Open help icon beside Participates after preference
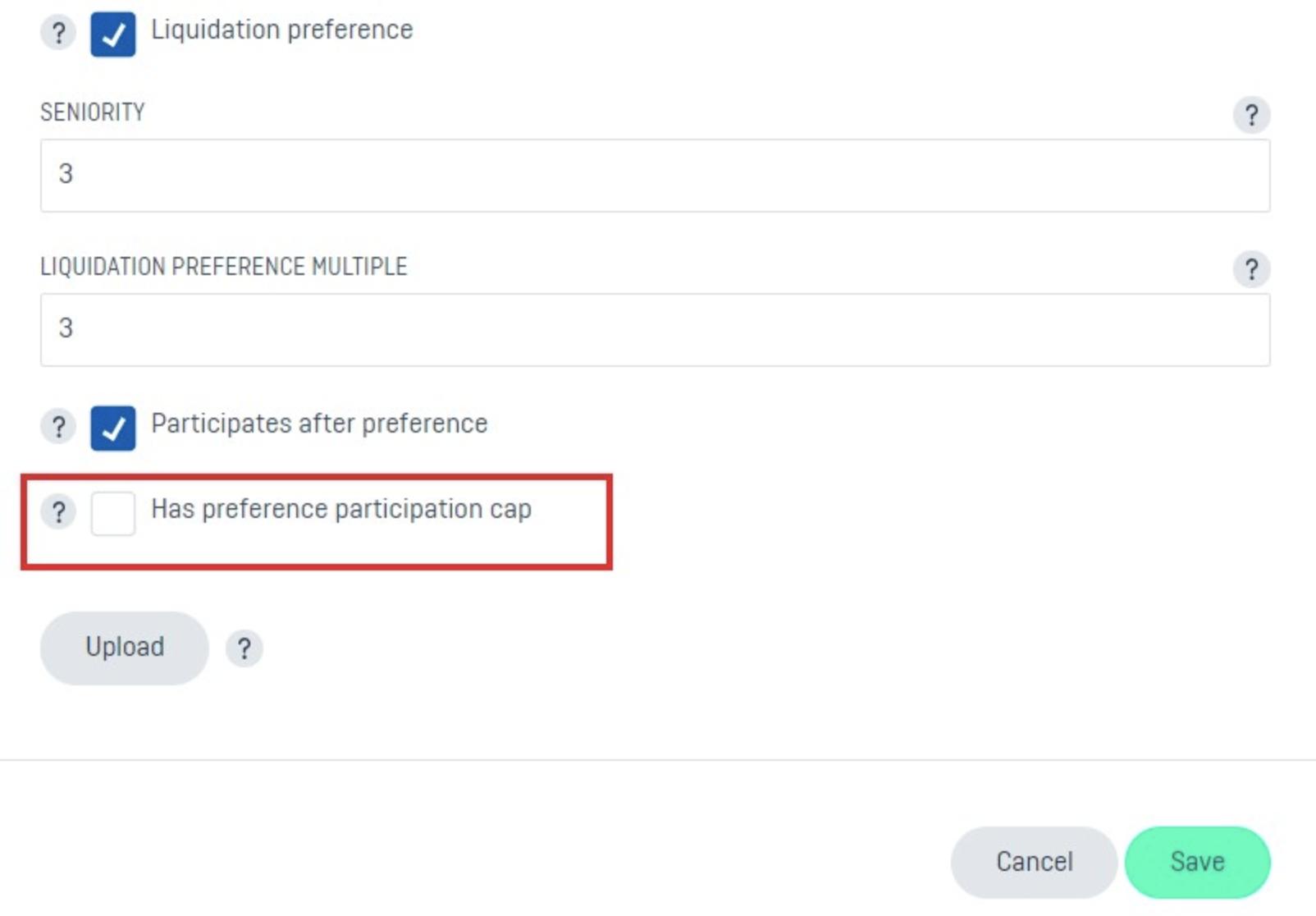Screen dimensions: 1316x916 (x=58, y=427)
